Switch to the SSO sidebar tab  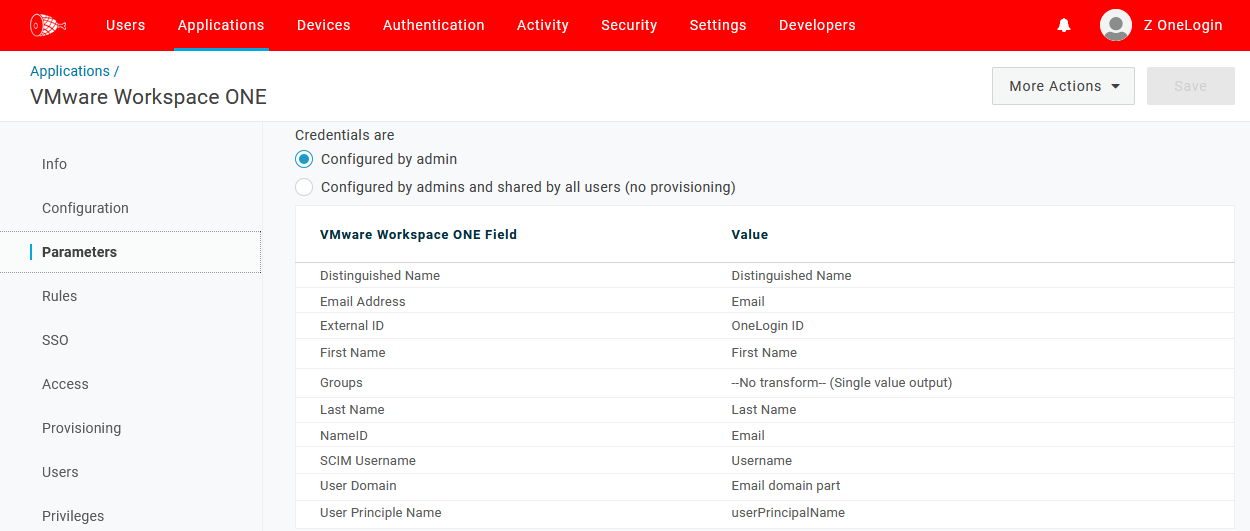[x=55, y=340]
